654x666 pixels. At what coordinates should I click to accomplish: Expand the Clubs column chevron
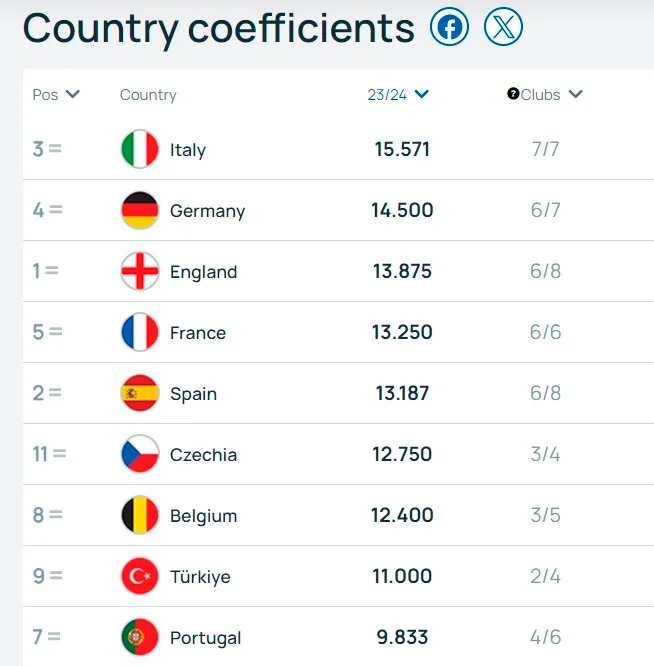(575, 95)
